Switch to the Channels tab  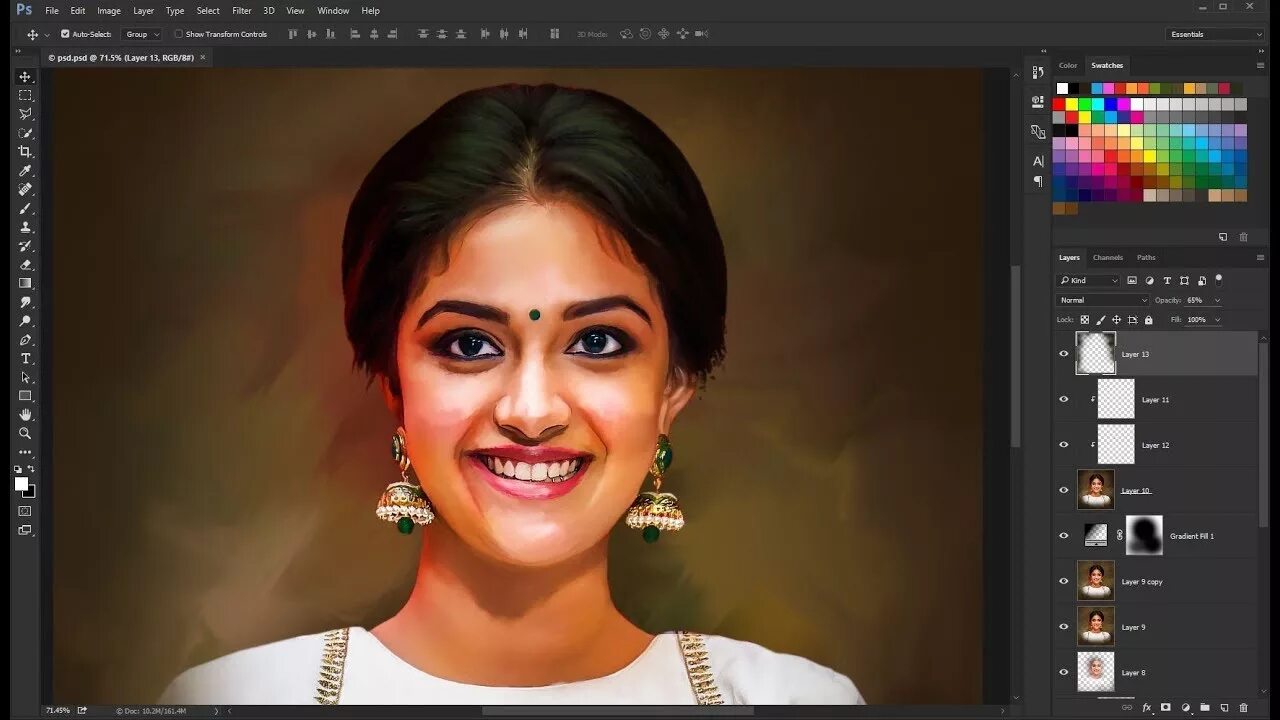tap(1108, 258)
